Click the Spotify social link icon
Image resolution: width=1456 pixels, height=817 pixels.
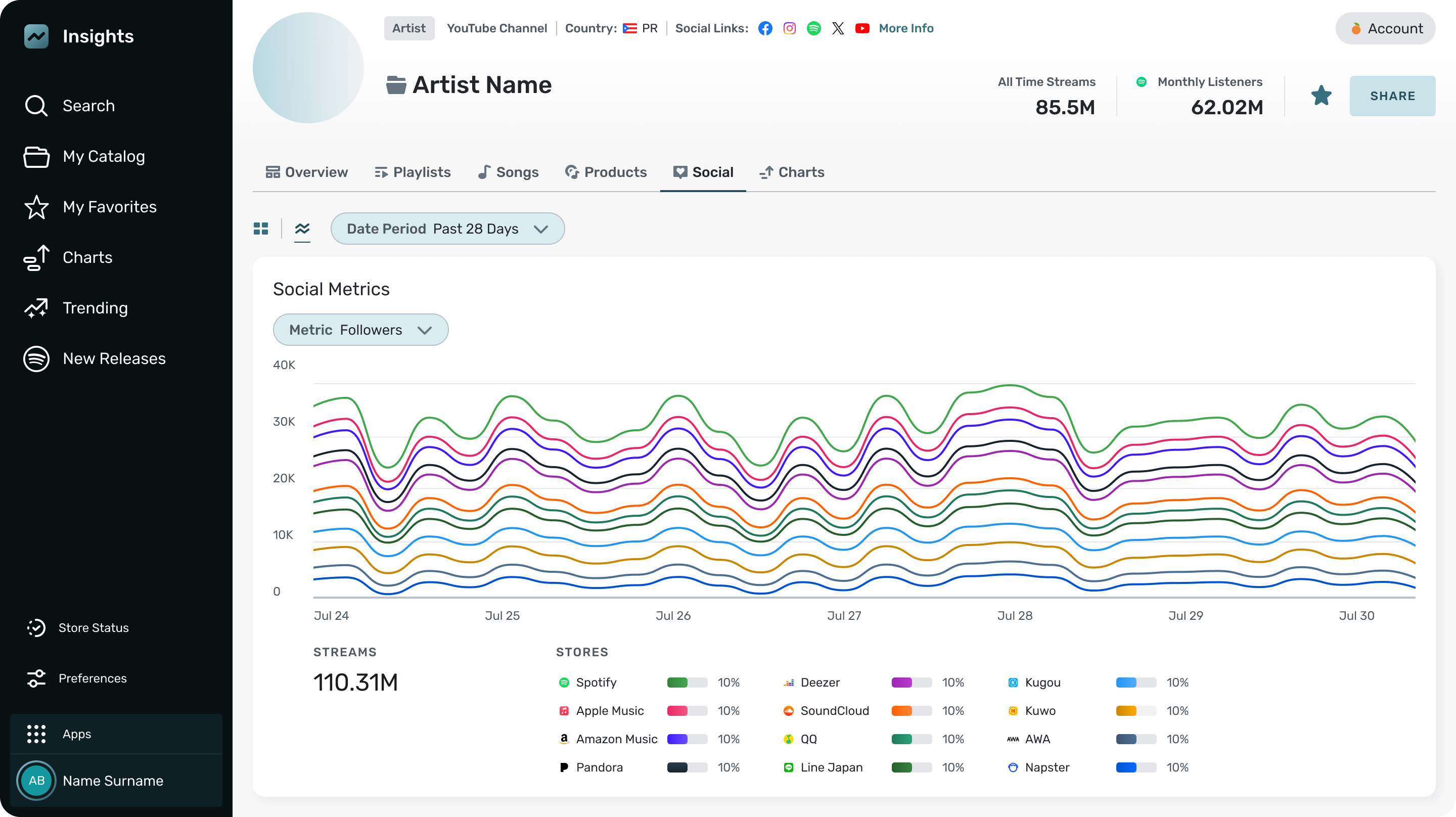[x=813, y=28]
